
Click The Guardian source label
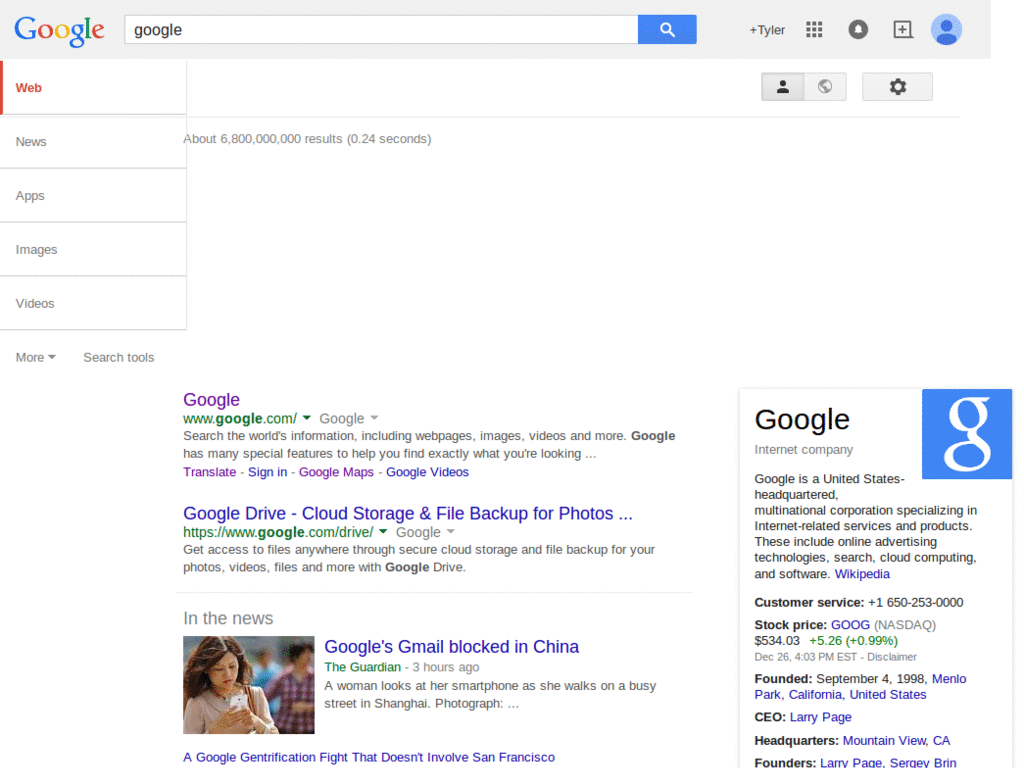362,667
